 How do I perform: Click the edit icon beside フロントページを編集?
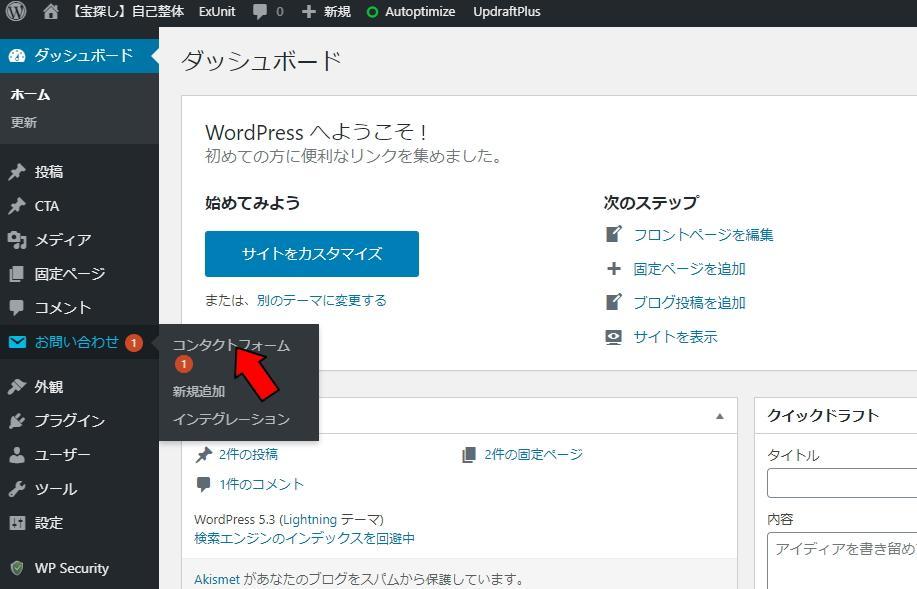[x=613, y=235]
